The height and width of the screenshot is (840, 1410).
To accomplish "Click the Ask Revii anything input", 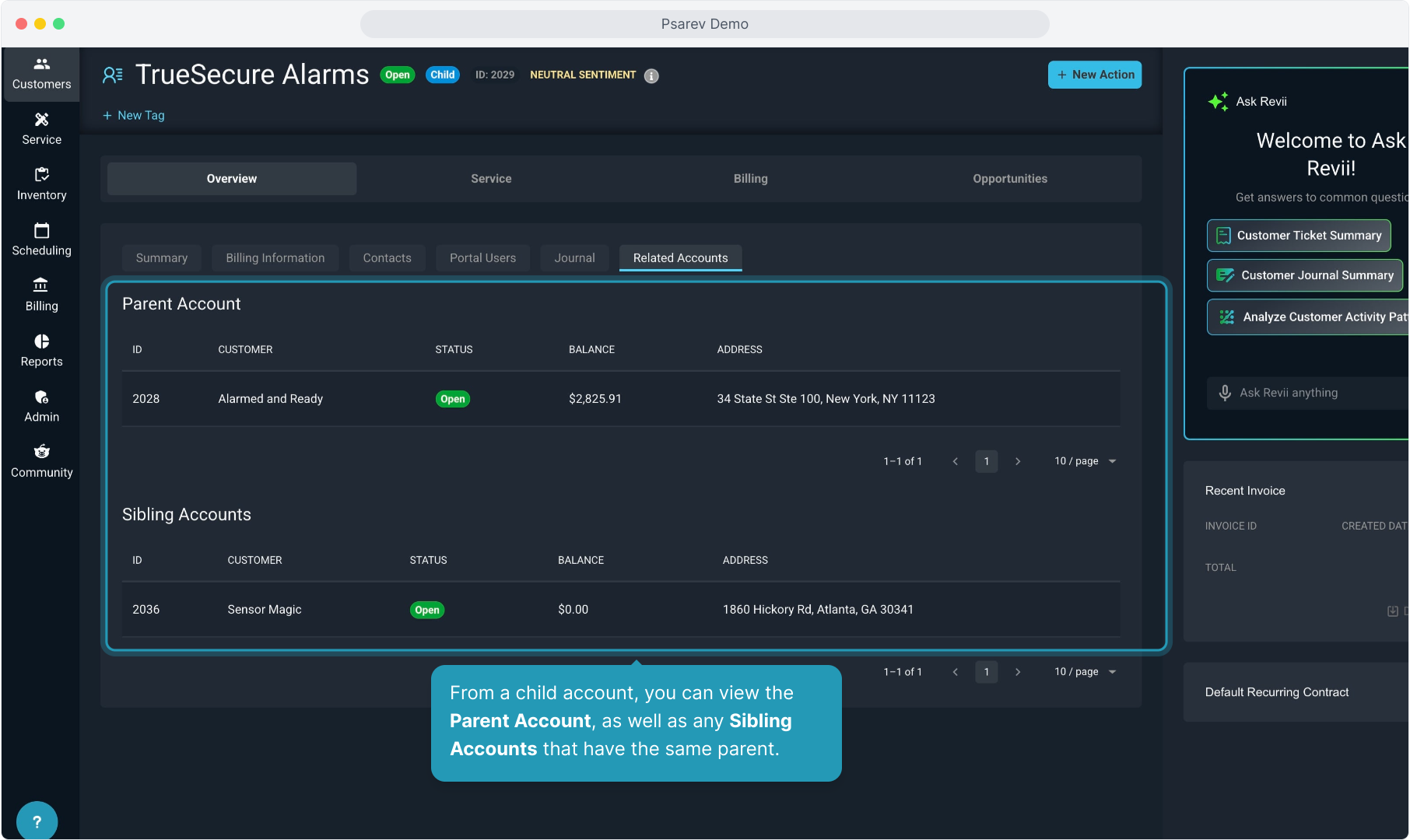I will 1315,393.
